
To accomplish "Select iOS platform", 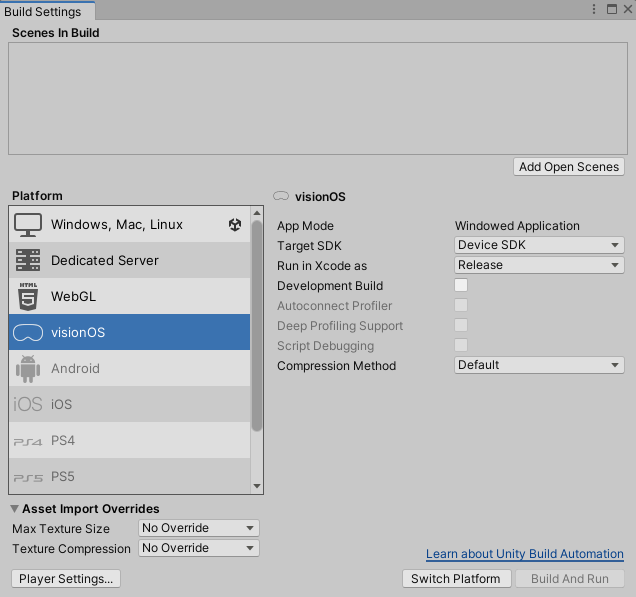I will (x=129, y=404).
